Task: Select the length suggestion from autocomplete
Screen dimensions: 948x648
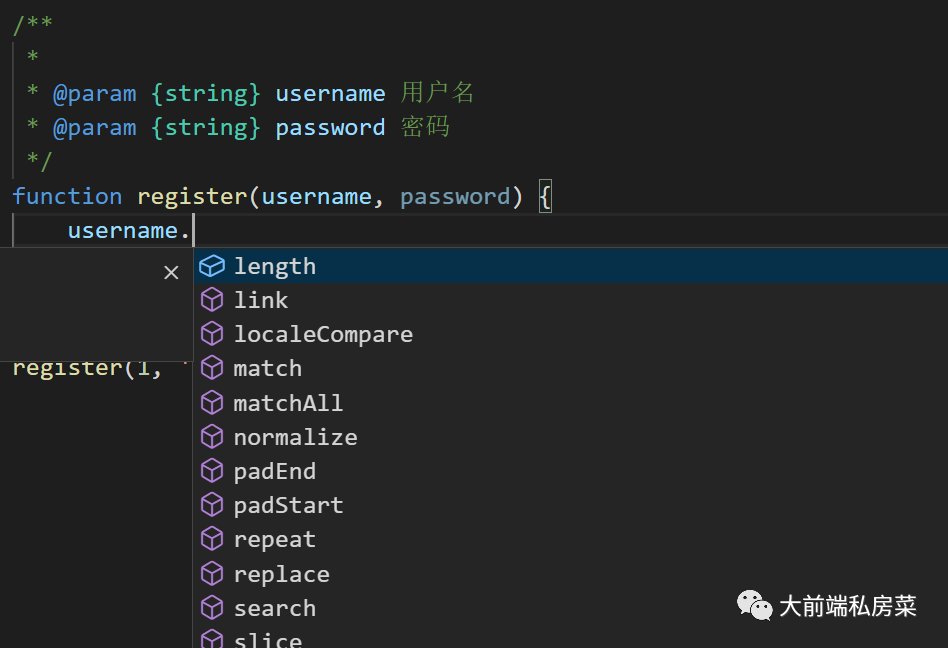Action: [274, 266]
